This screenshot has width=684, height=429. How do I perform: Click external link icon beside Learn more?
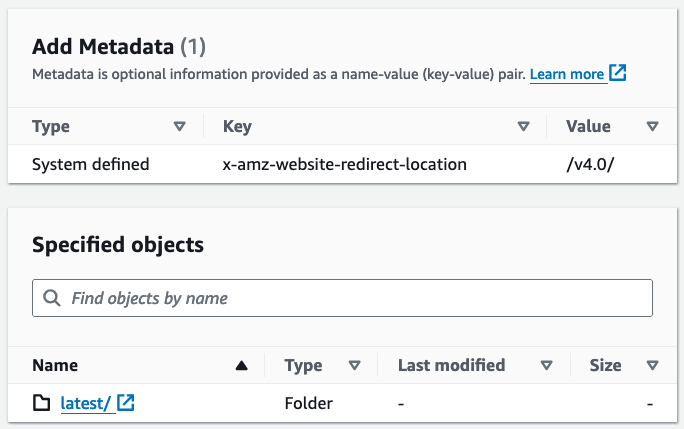618,73
